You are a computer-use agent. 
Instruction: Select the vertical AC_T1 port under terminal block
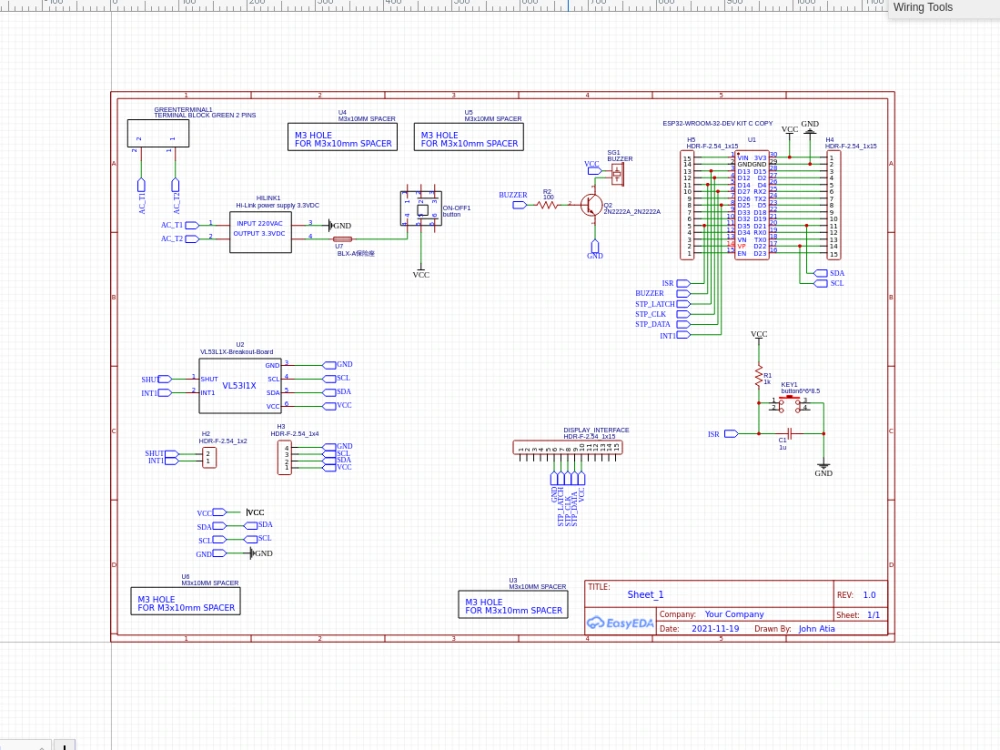pyautogui.click(x=142, y=185)
